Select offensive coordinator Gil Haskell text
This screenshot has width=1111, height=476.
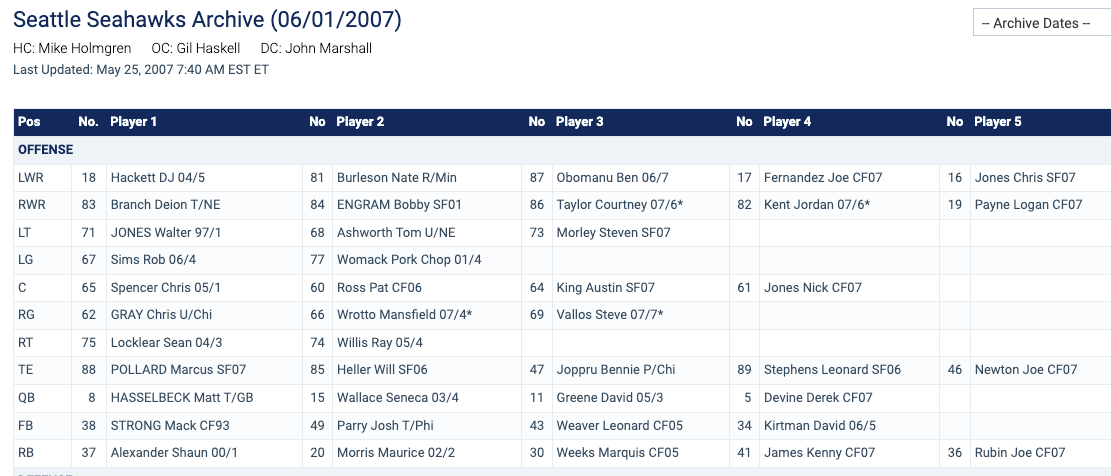point(196,49)
